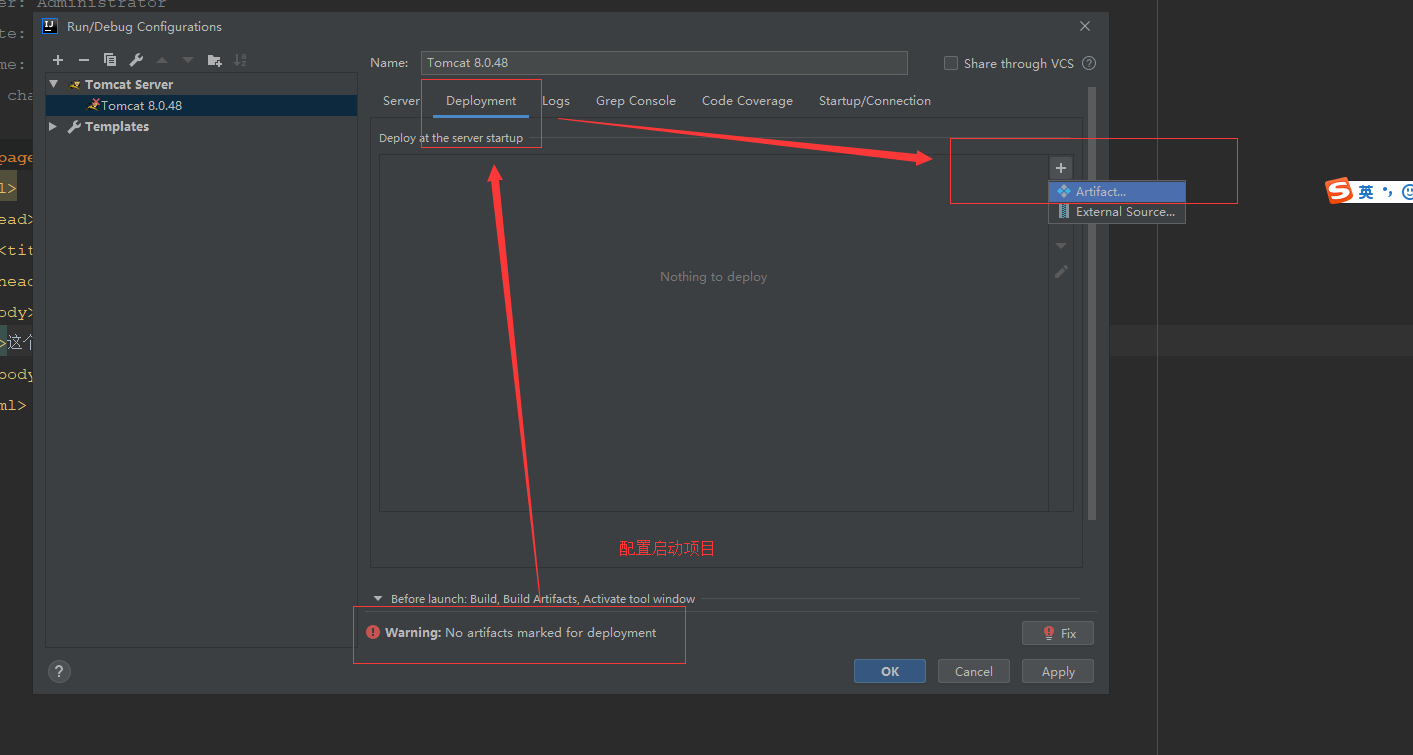Move deployment item down arrow icon

coord(1061,246)
